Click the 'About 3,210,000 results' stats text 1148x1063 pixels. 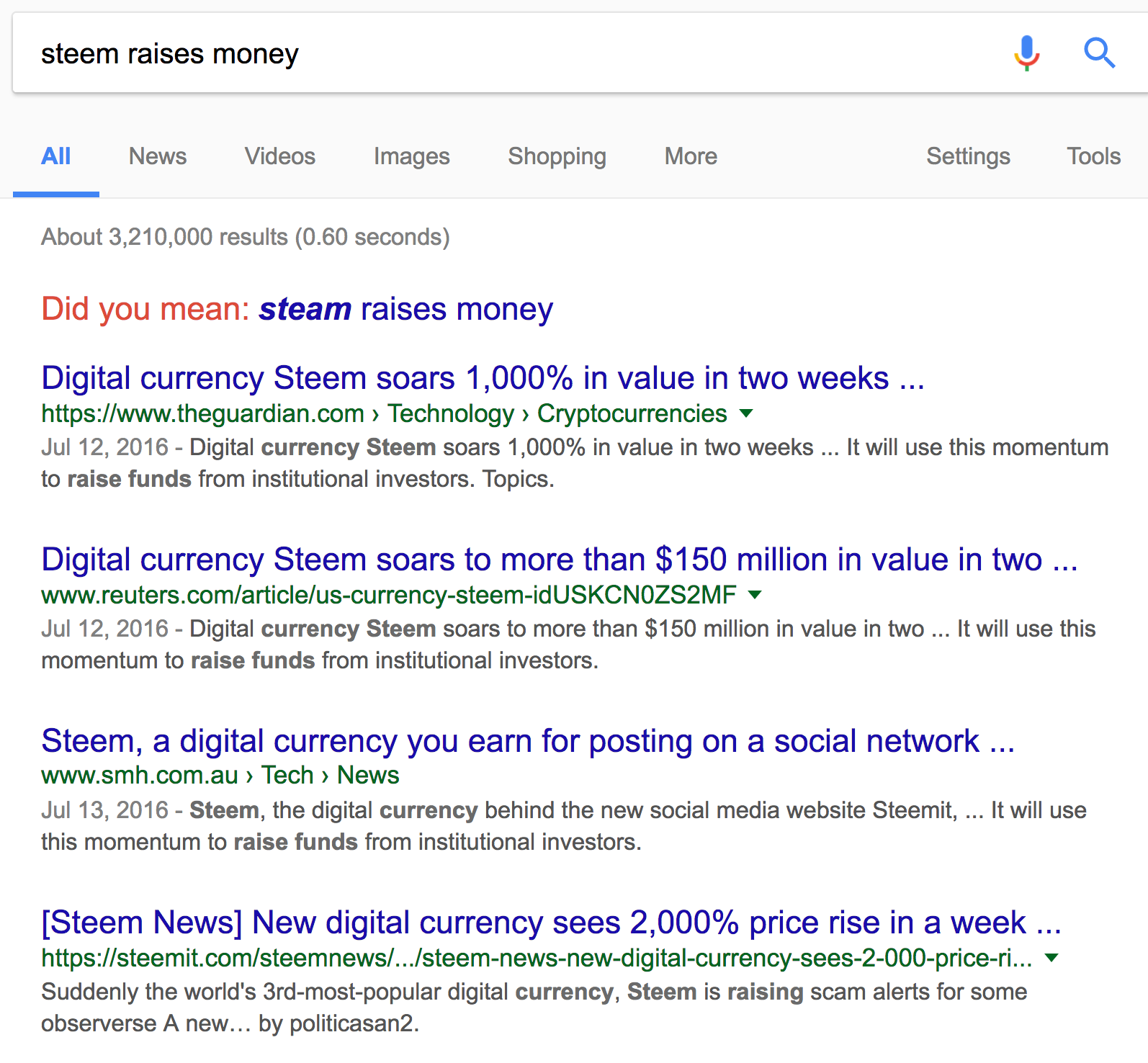(x=246, y=237)
